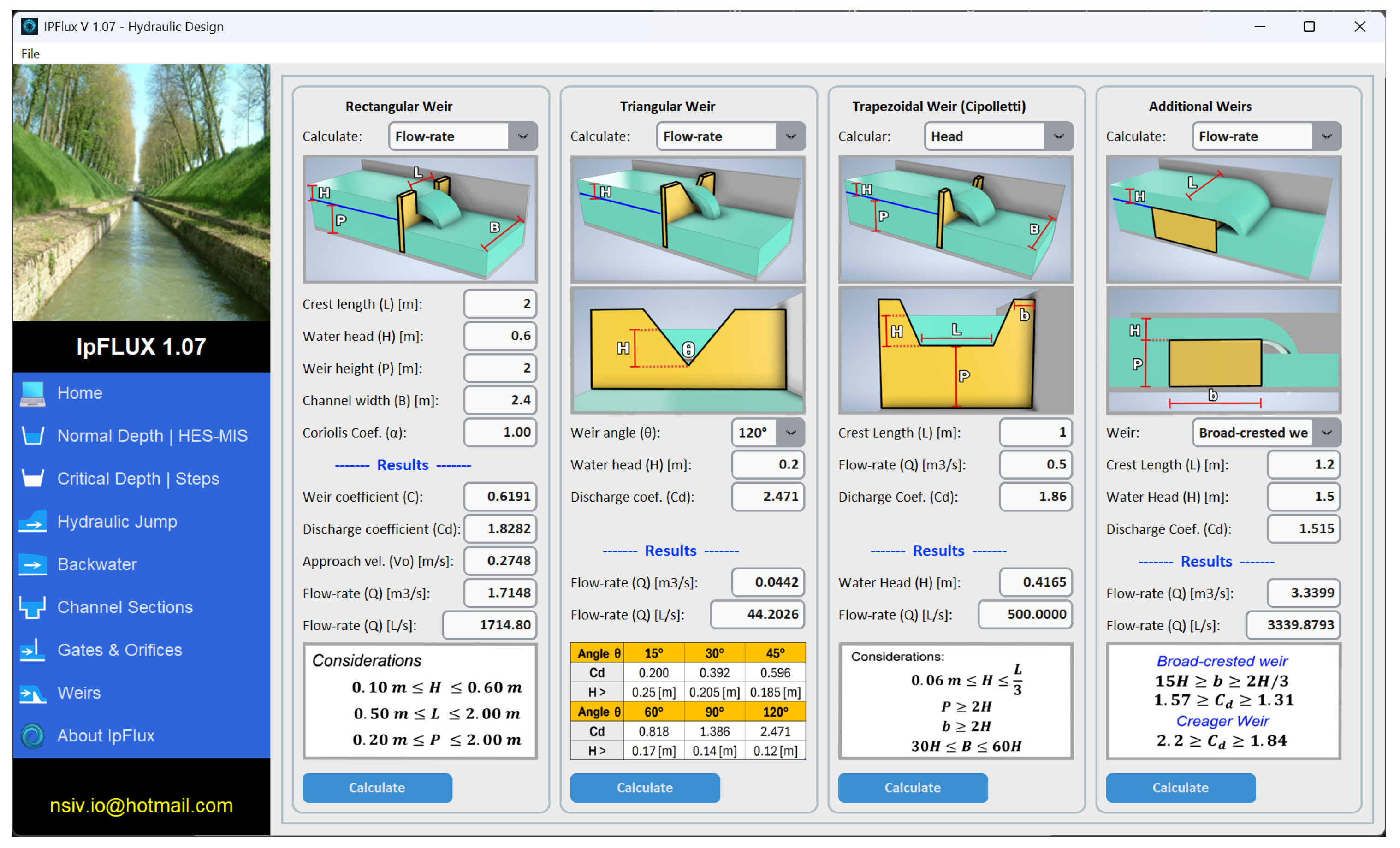Viewport: 1400px width, 848px height.
Task: Open the Broad-crested weir type dropdown
Action: tap(1326, 433)
